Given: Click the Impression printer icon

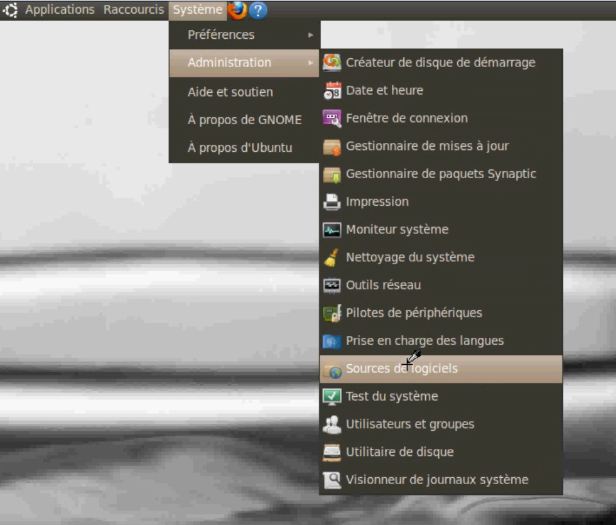Looking at the screenshot, I should (332, 202).
